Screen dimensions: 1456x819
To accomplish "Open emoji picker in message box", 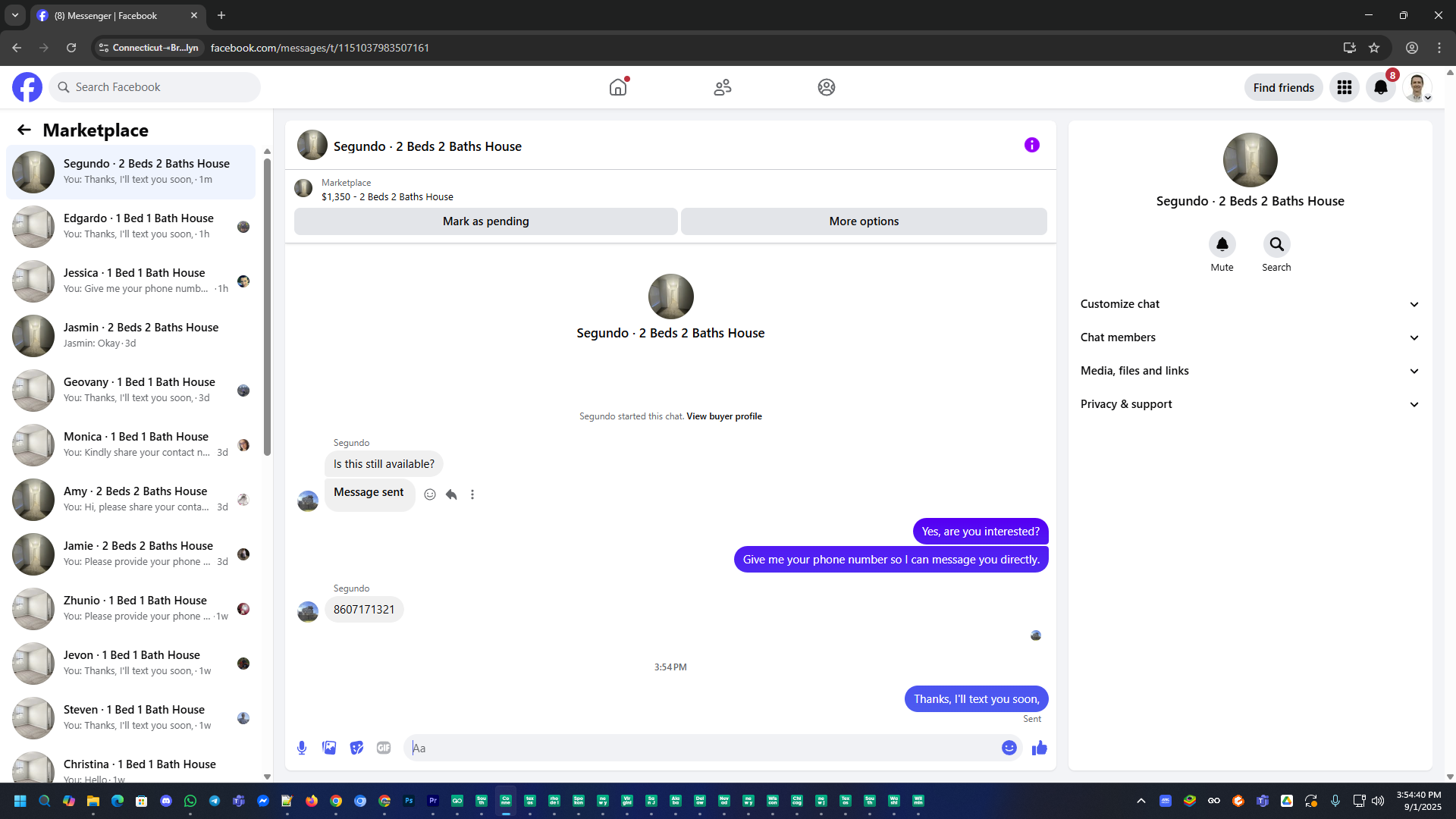I will [x=1009, y=748].
